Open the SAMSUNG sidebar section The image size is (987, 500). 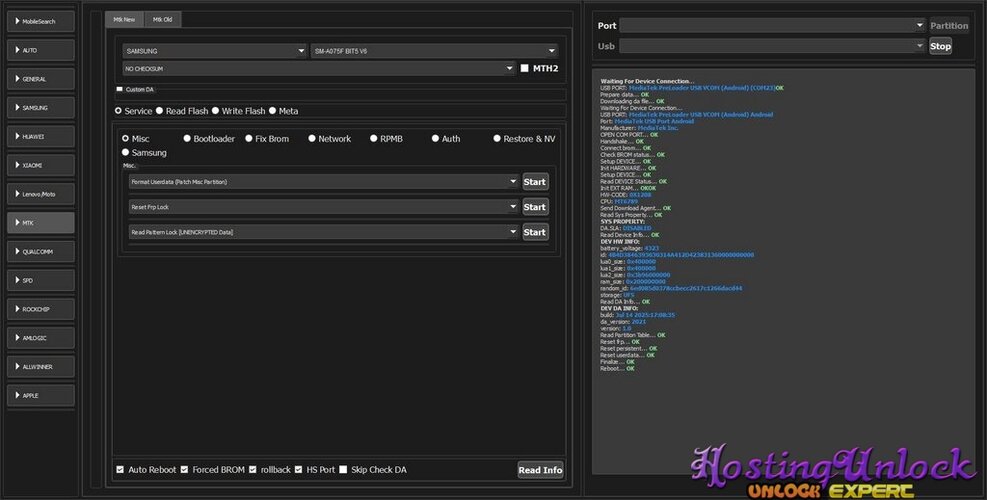coord(41,108)
